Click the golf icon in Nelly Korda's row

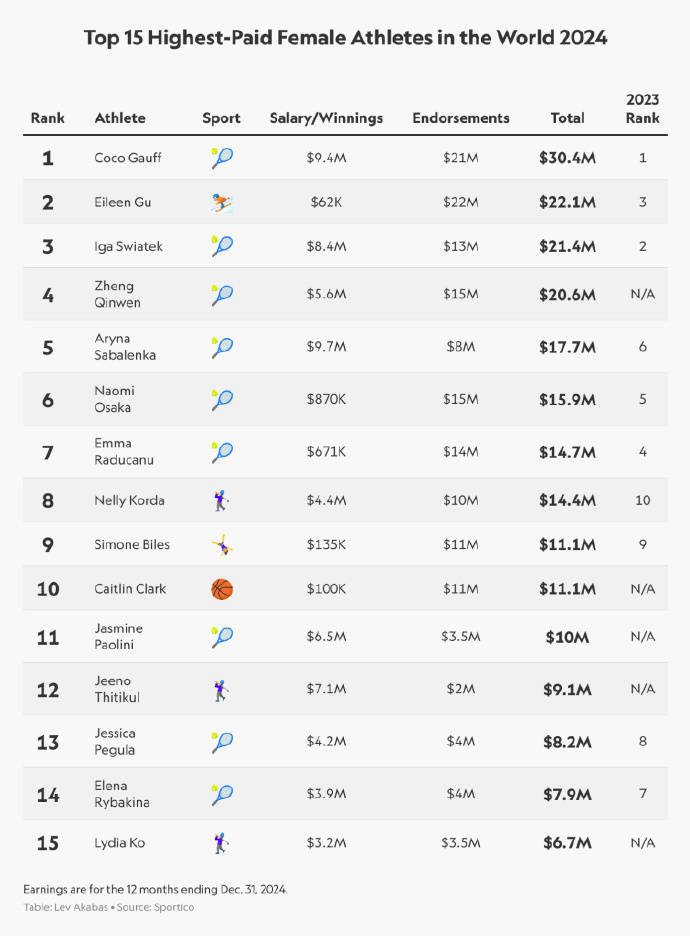(221, 500)
